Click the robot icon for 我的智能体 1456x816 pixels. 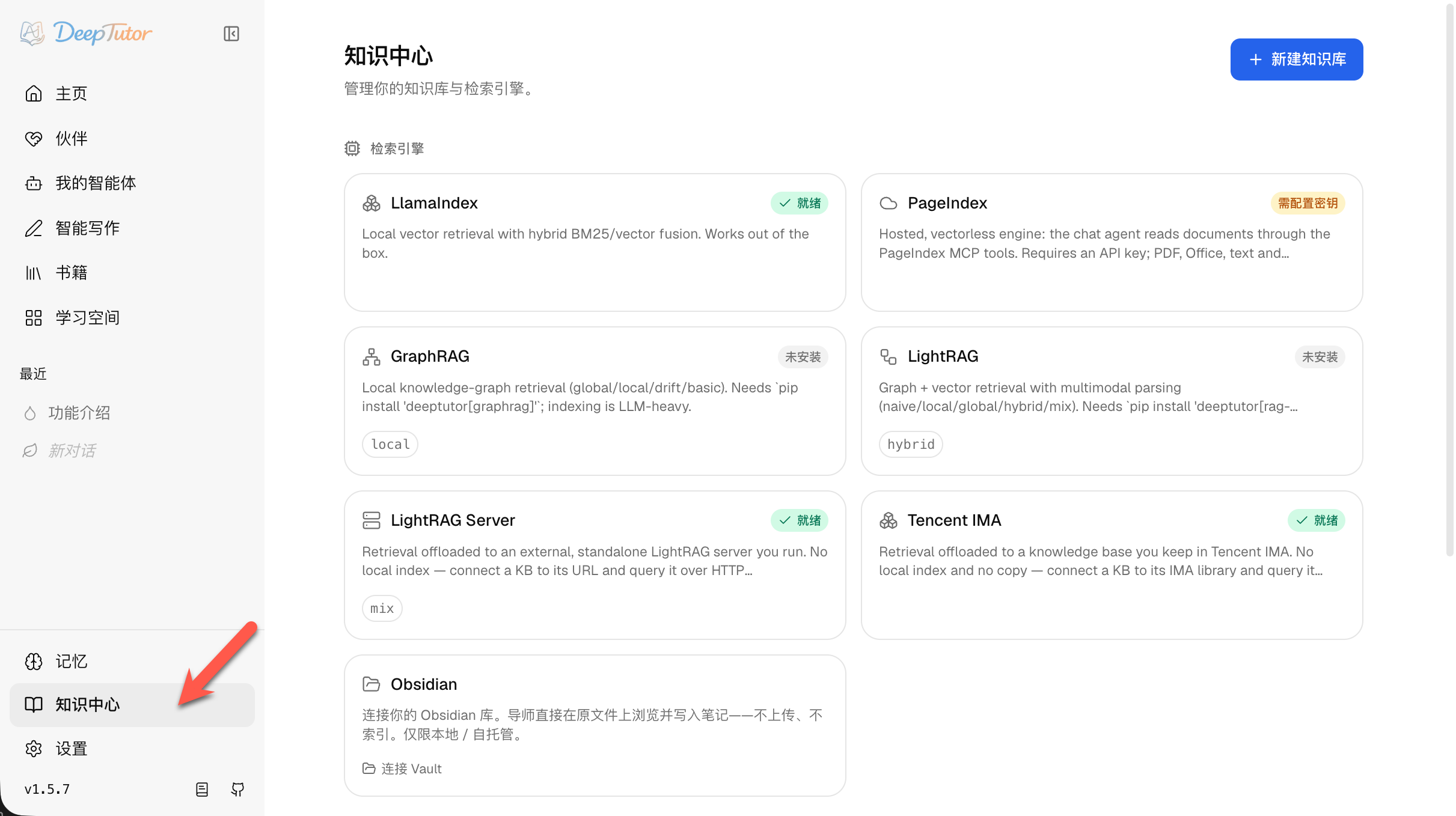[x=34, y=183]
